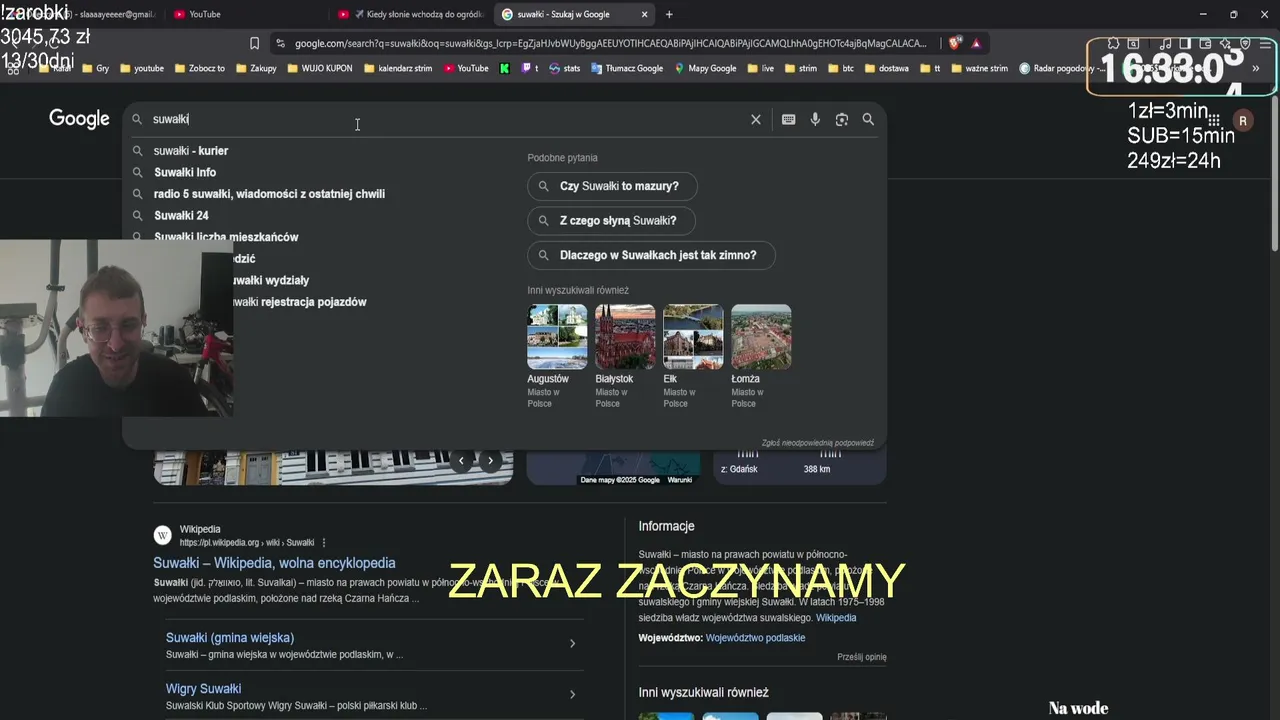Report suggestion via 'Zgłoś nieodpowiednią podpowiedź'
The width and height of the screenshot is (1280, 720).
coord(818,443)
